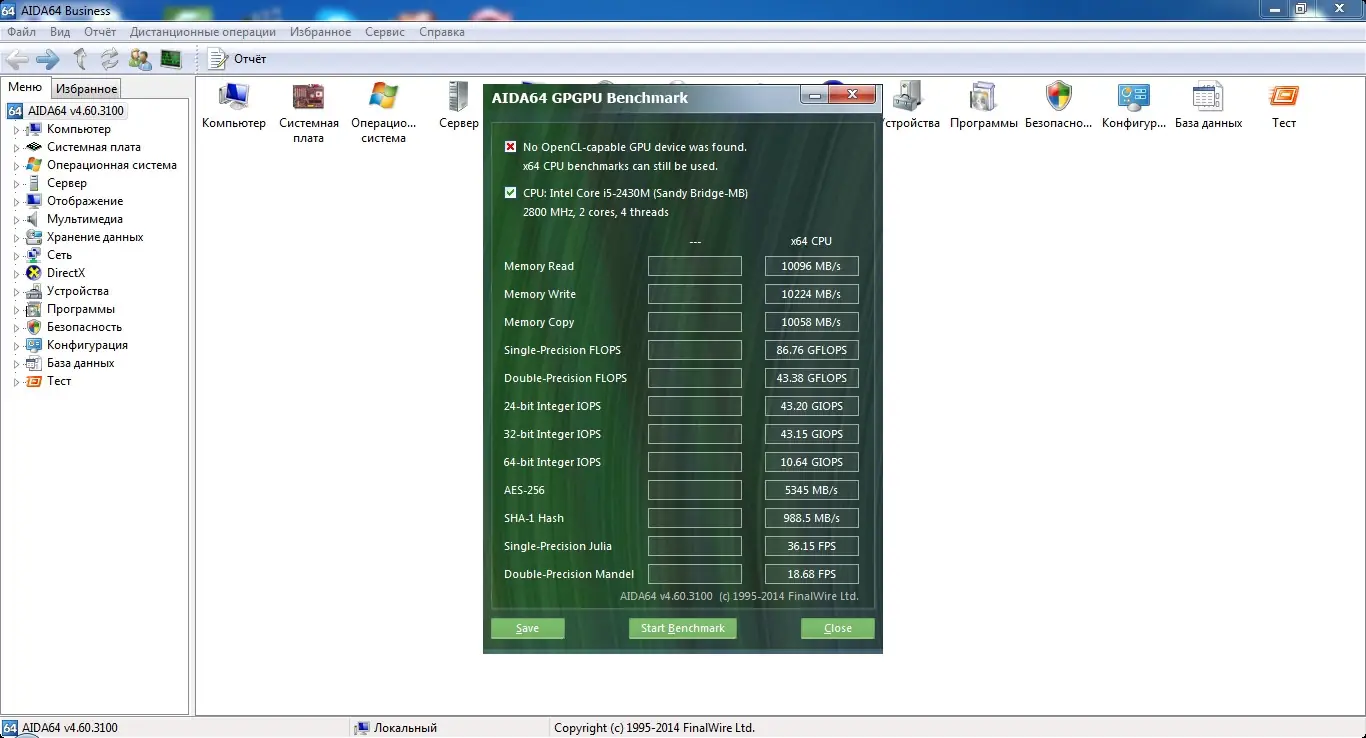Open the Файл menu
Image resolution: width=1366 pixels, height=738 pixels.
pyautogui.click(x=21, y=32)
